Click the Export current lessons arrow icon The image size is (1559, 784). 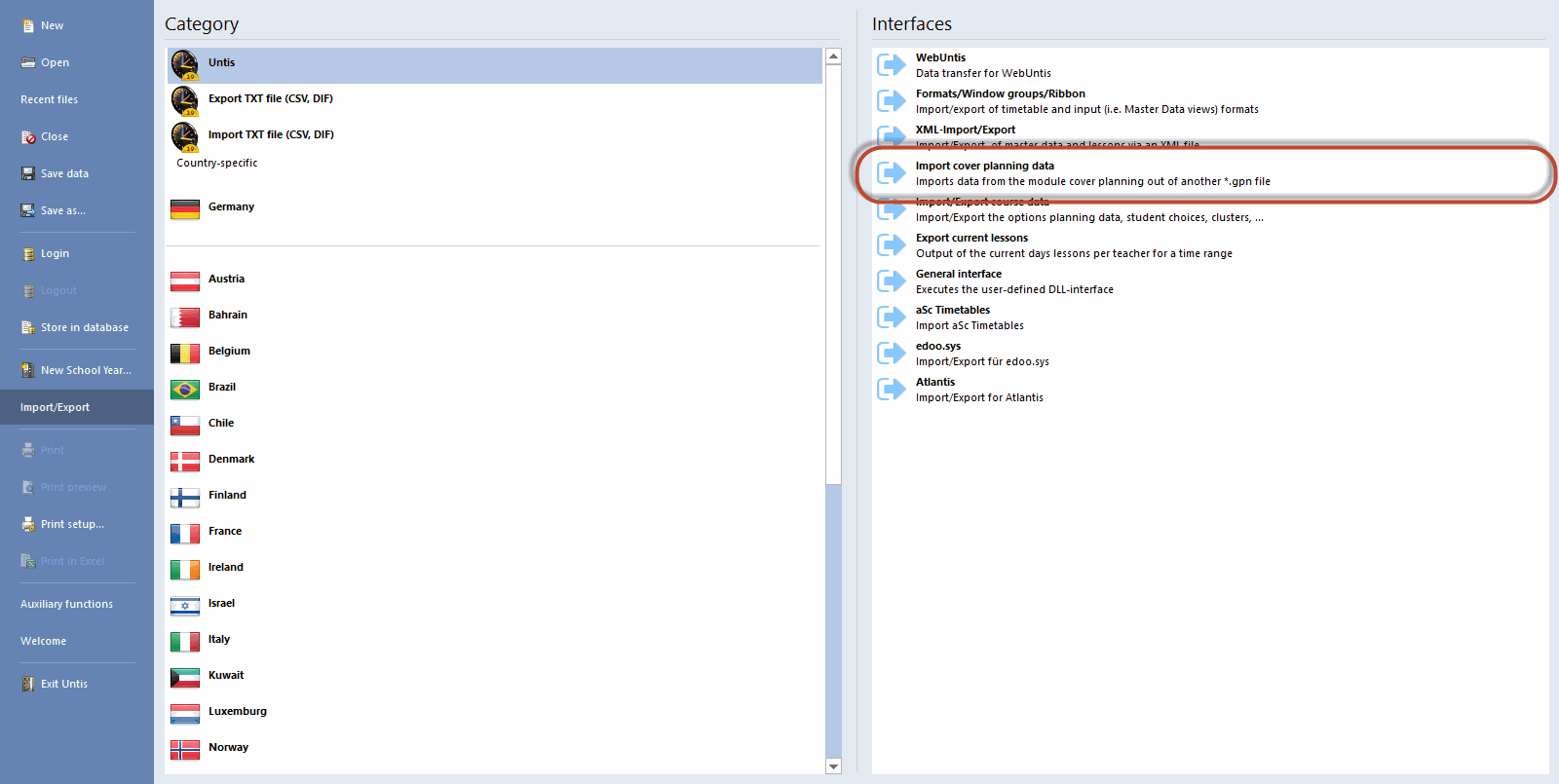tap(892, 245)
